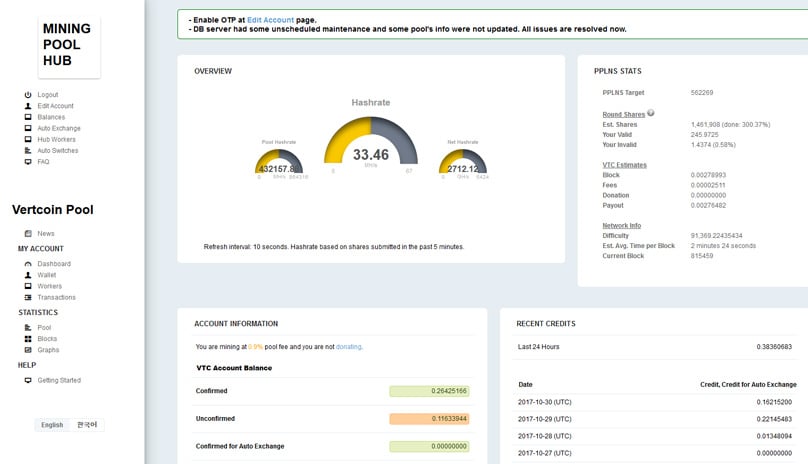
Task: Open Pool statistics
Action: [x=44, y=327]
